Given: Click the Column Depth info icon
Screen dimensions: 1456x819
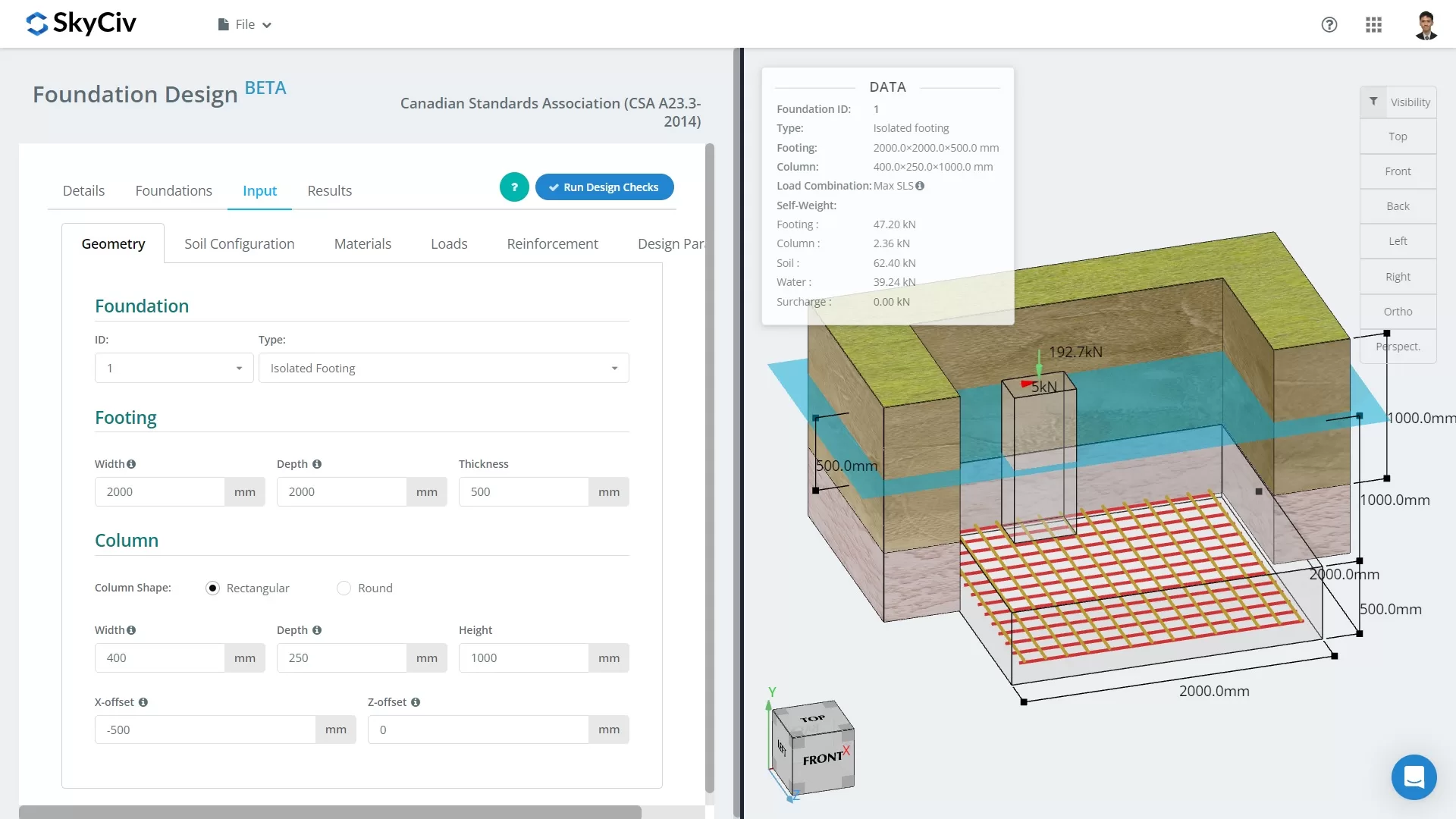Looking at the screenshot, I should 317,630.
